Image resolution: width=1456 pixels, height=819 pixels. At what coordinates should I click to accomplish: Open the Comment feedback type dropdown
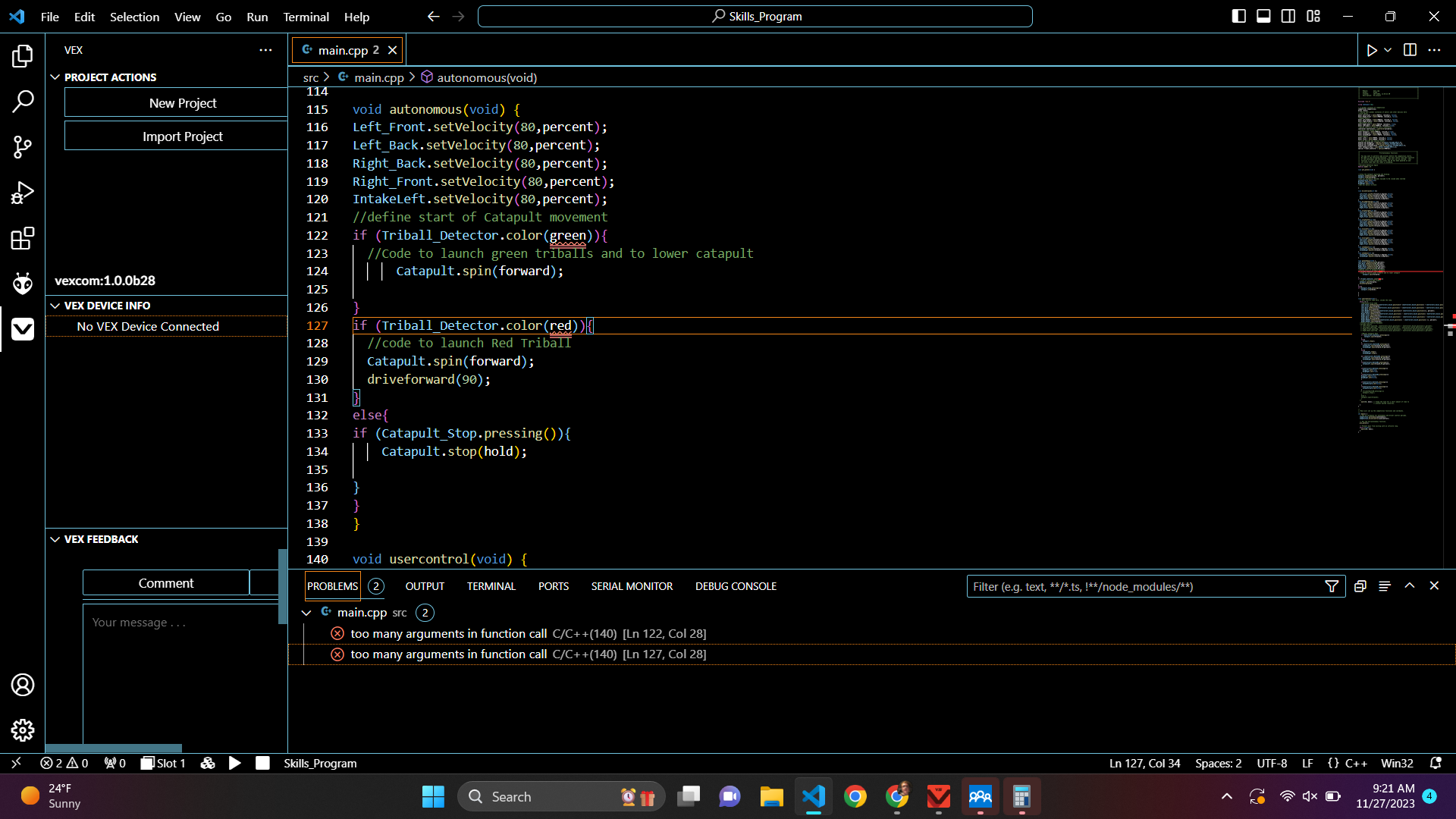(166, 583)
